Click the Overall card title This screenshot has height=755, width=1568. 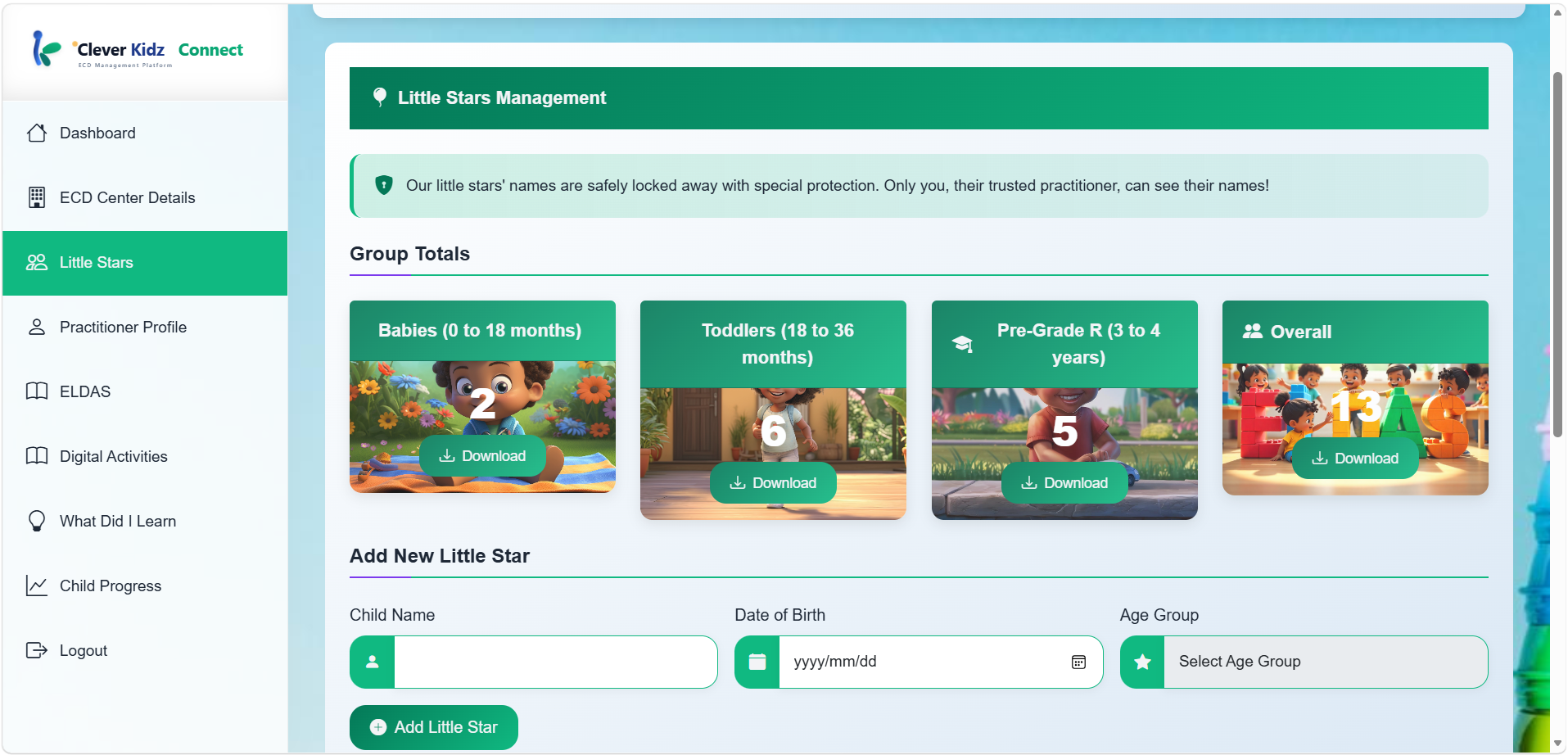click(x=1301, y=332)
